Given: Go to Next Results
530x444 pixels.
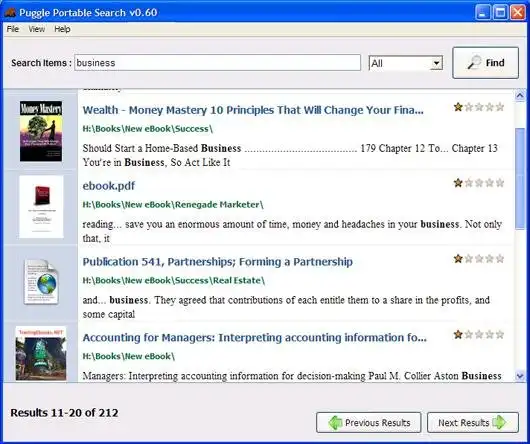Looking at the screenshot, I should 473,422.
